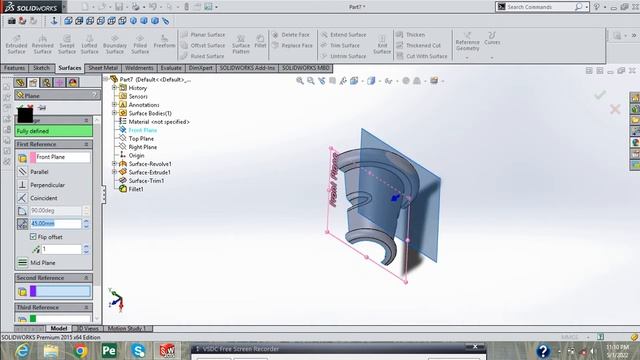
Task: Click the Second Reference selection box
Action: (60, 291)
